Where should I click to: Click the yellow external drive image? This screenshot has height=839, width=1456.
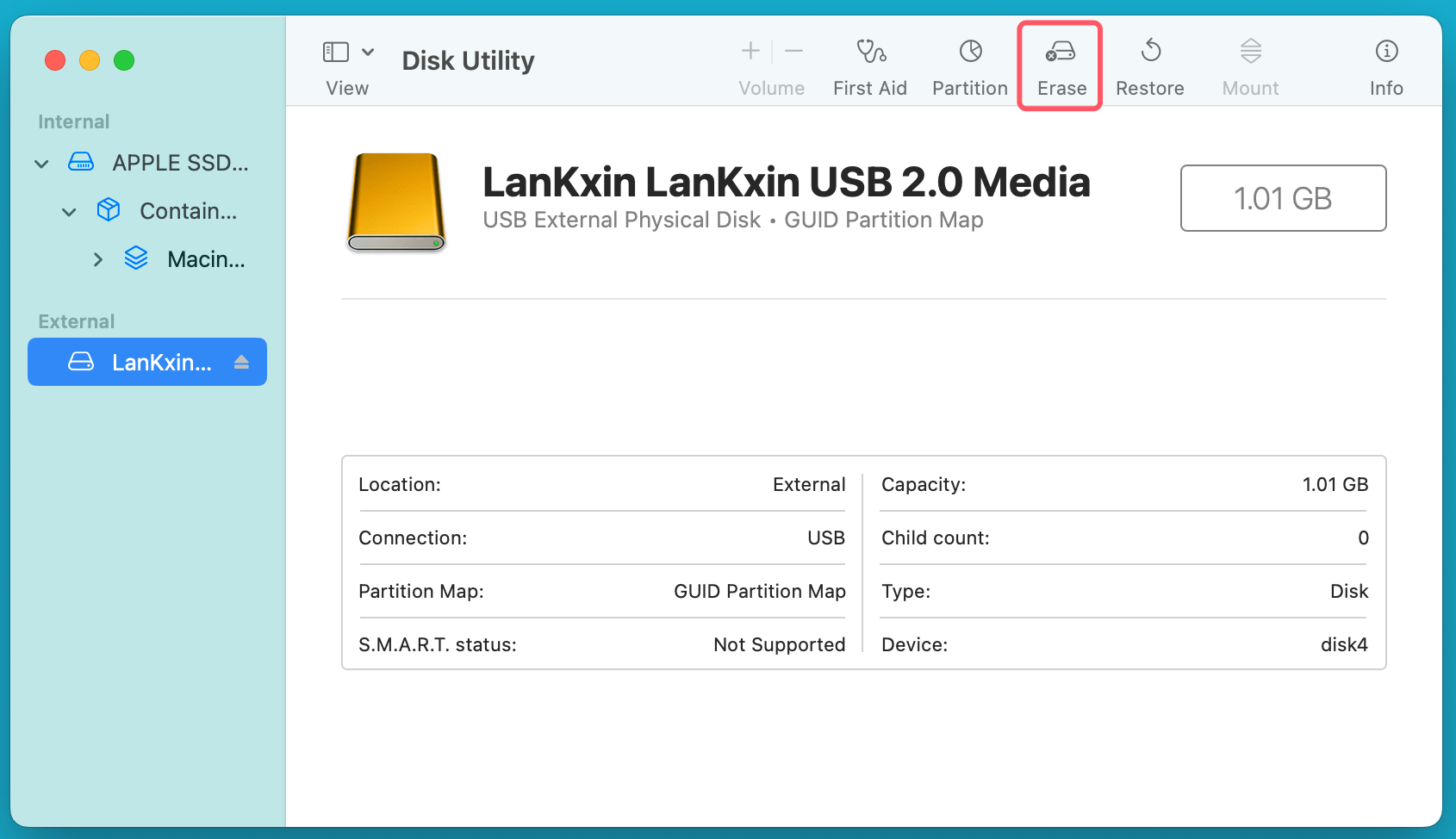coord(396,202)
